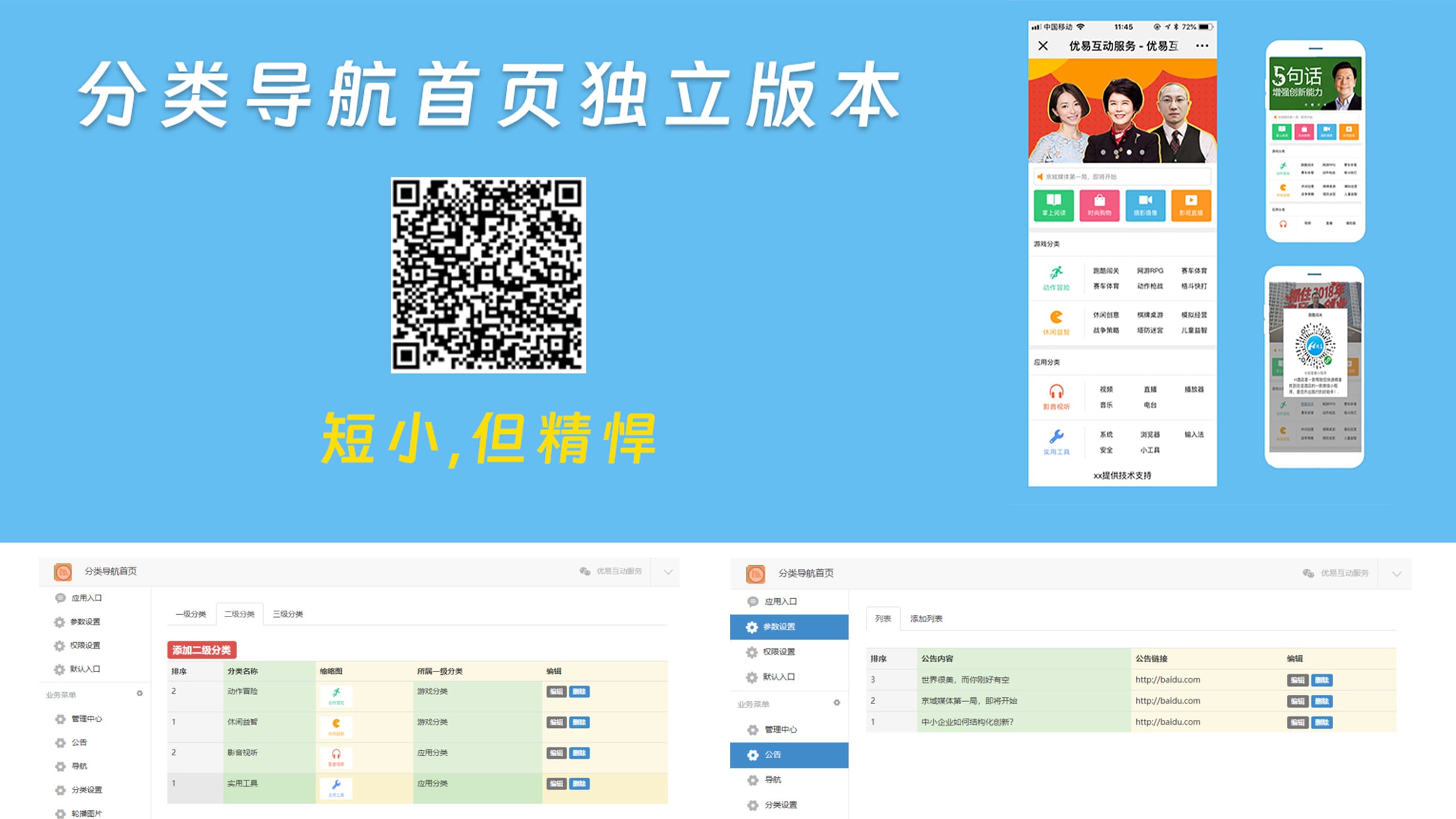
Task: Click the red 添加二级分类 button
Action: pyautogui.click(x=202, y=649)
